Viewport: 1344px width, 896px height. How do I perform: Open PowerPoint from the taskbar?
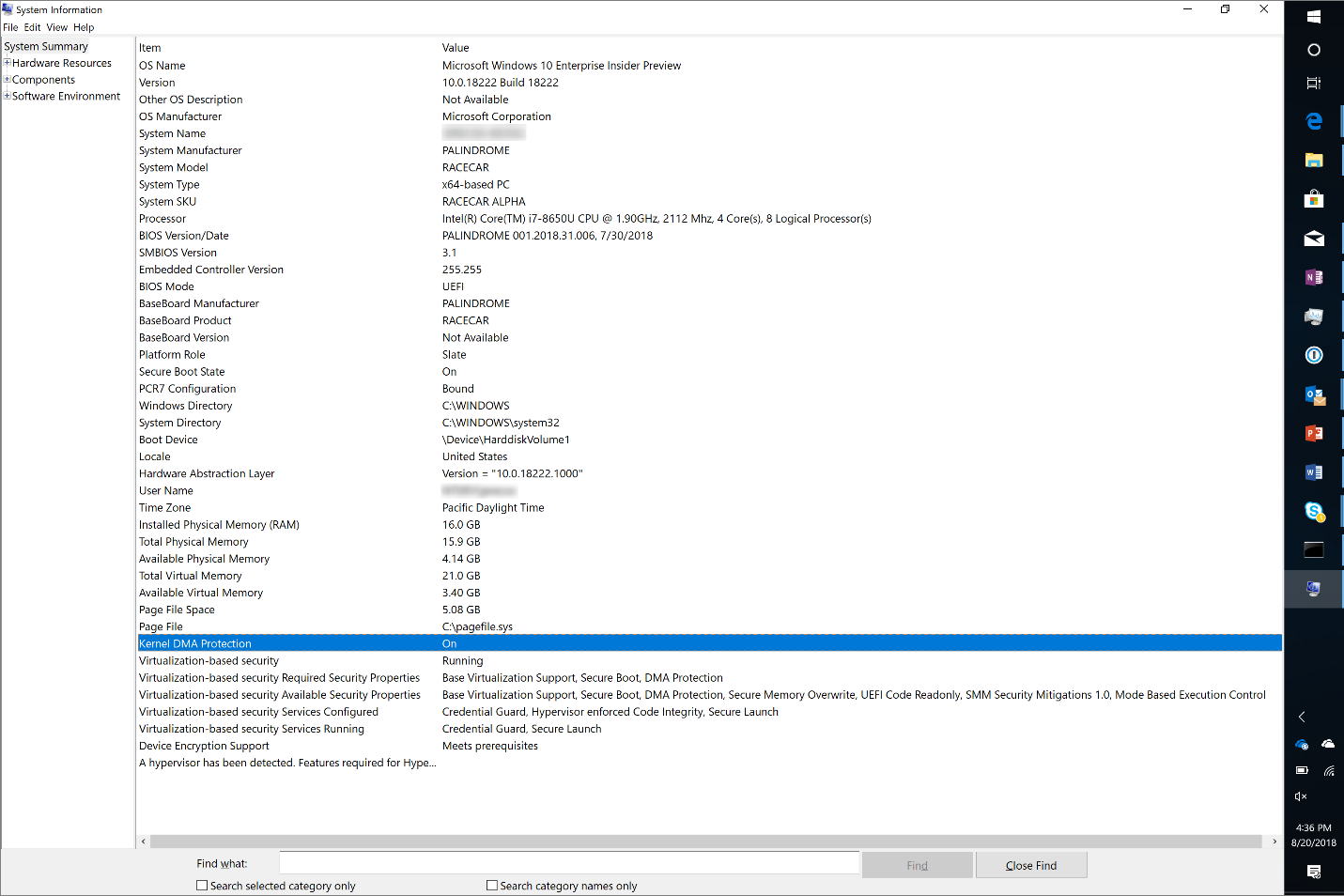click(1314, 433)
